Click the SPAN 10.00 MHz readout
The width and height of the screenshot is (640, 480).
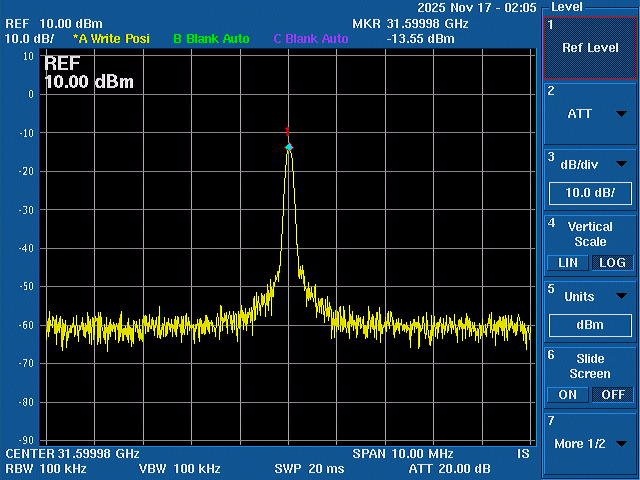point(396,454)
